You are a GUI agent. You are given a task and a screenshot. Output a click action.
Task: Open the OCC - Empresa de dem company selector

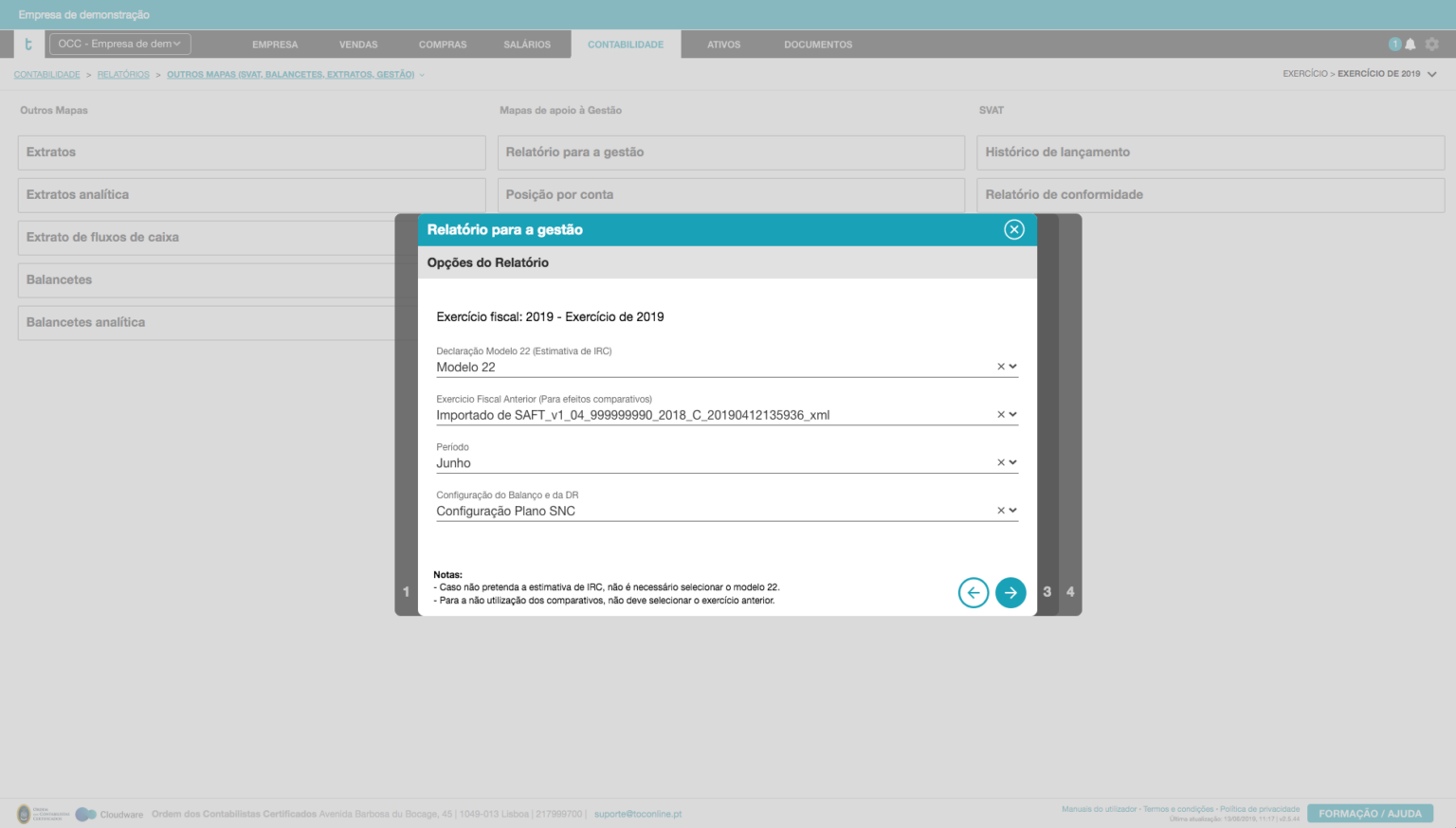click(119, 44)
